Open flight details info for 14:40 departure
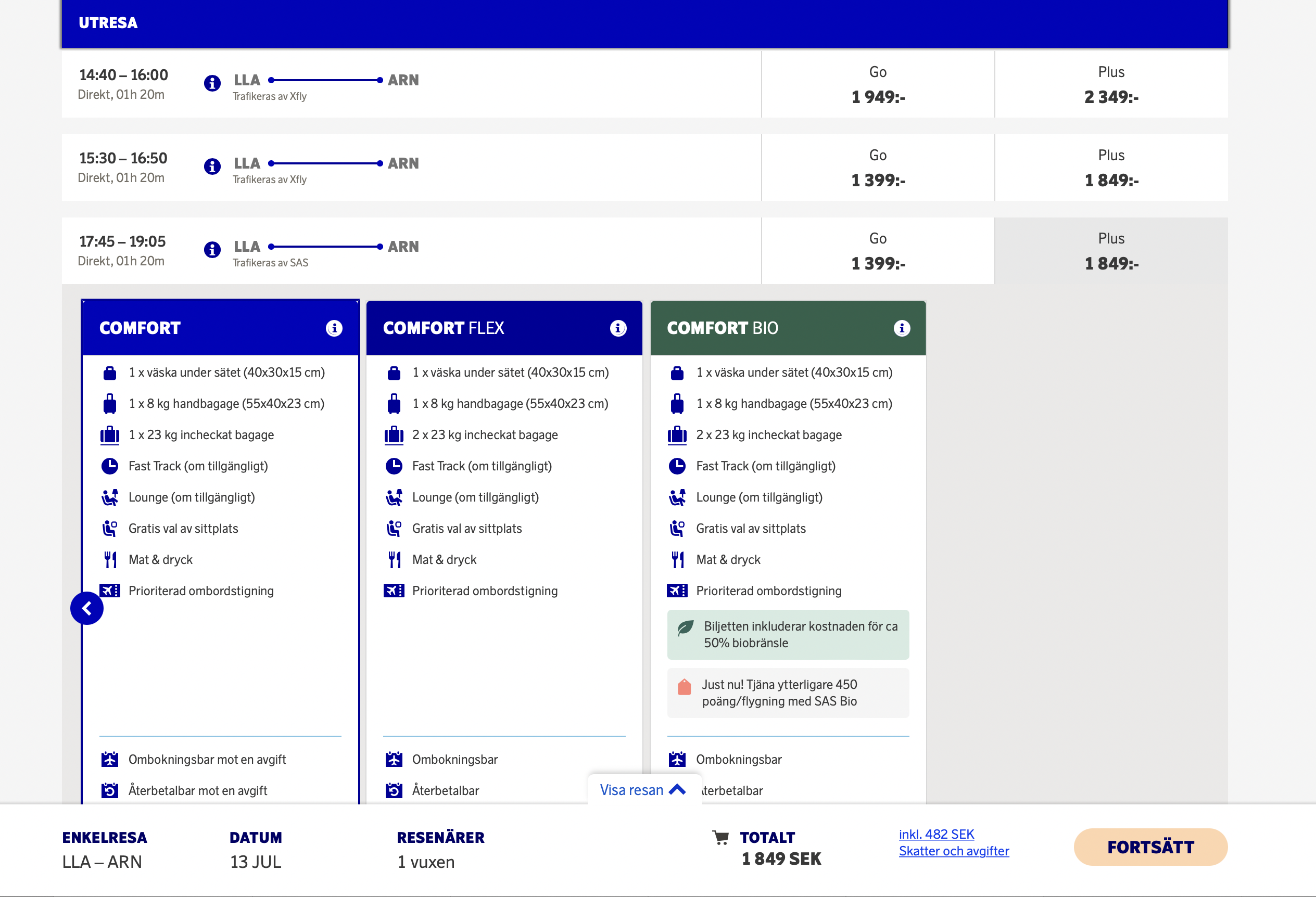 point(212,83)
